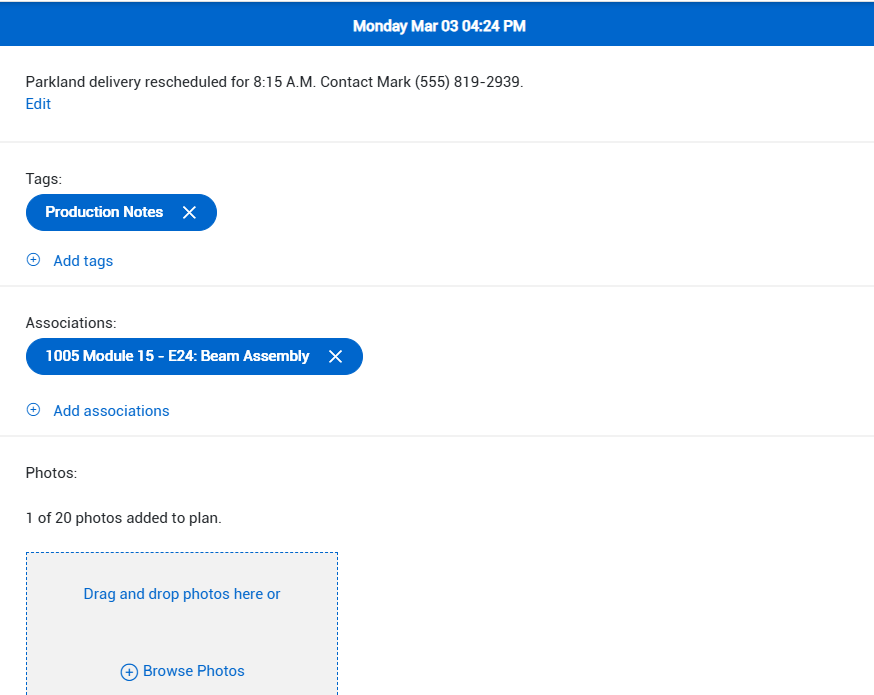Remove the Beam Assembly association

[336, 357]
